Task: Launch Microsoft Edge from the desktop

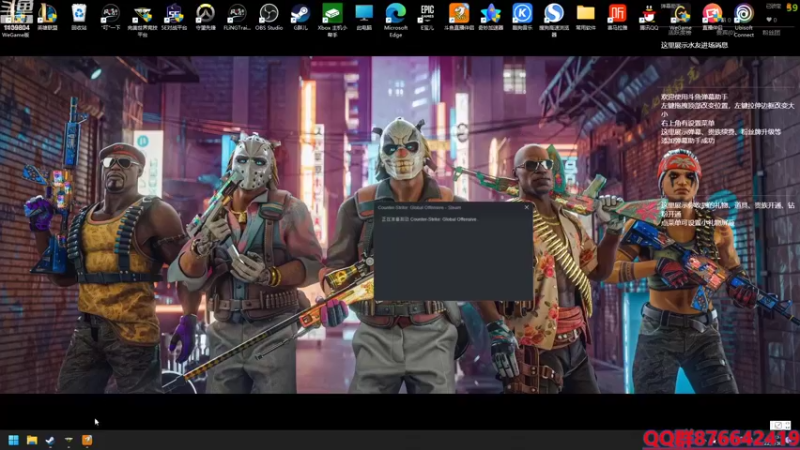Action: coord(396,20)
